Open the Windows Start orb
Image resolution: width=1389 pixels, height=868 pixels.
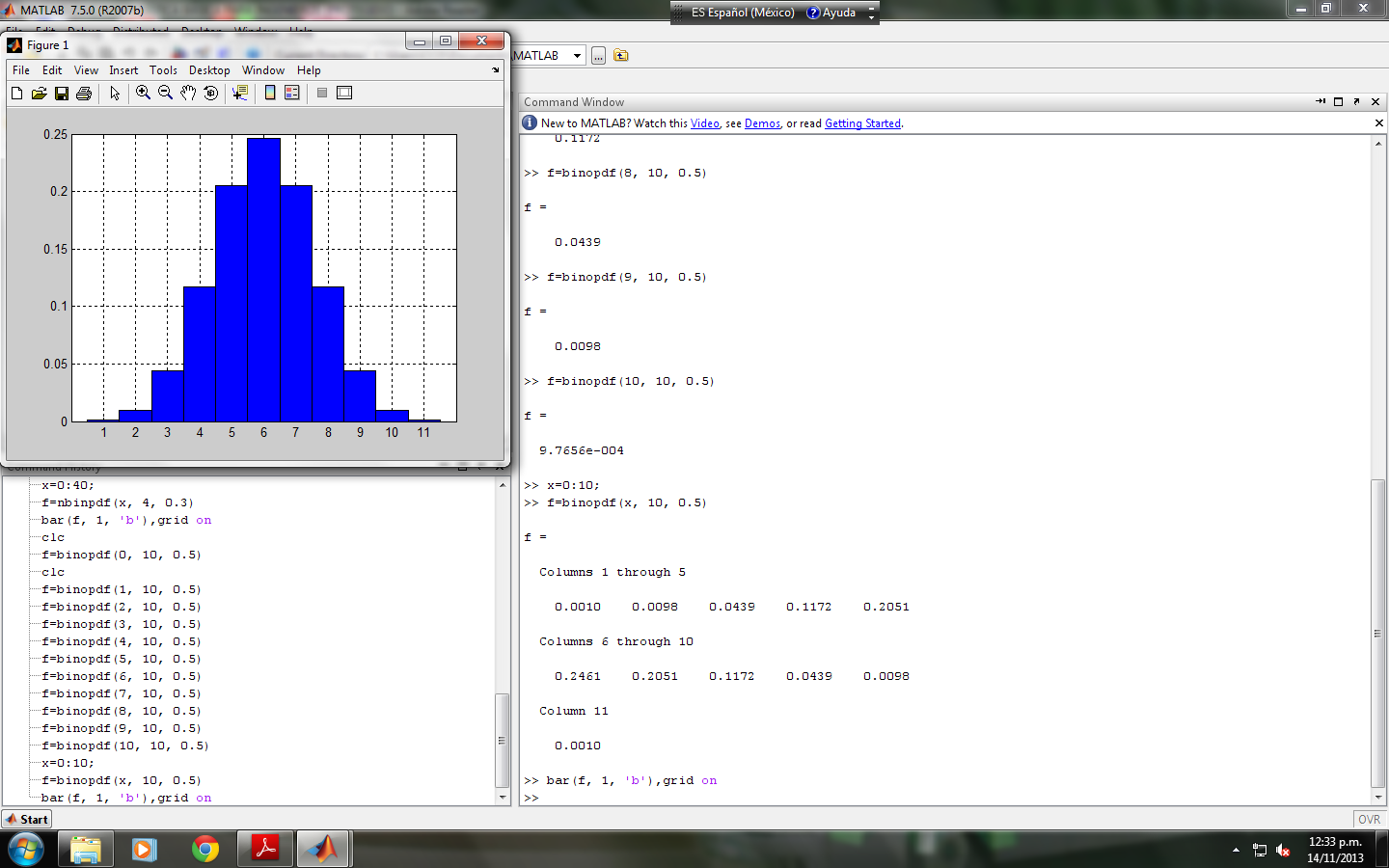coord(26,850)
